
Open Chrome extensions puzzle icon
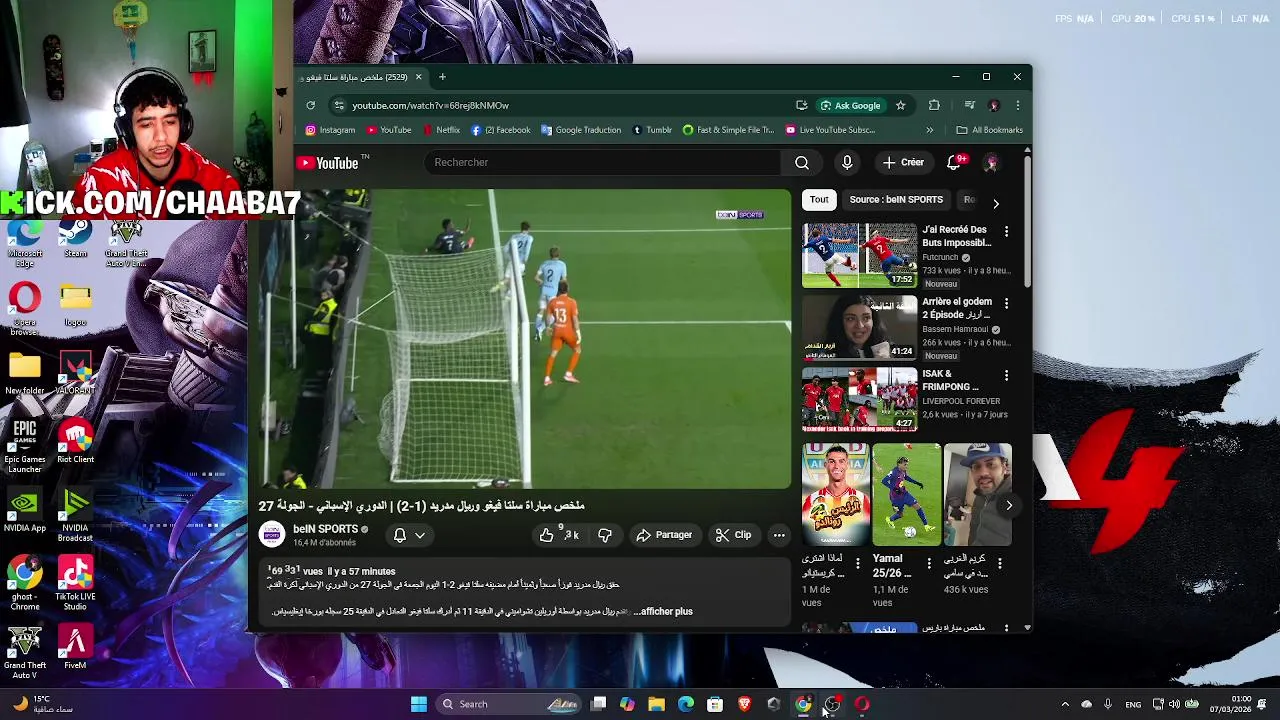(934, 105)
